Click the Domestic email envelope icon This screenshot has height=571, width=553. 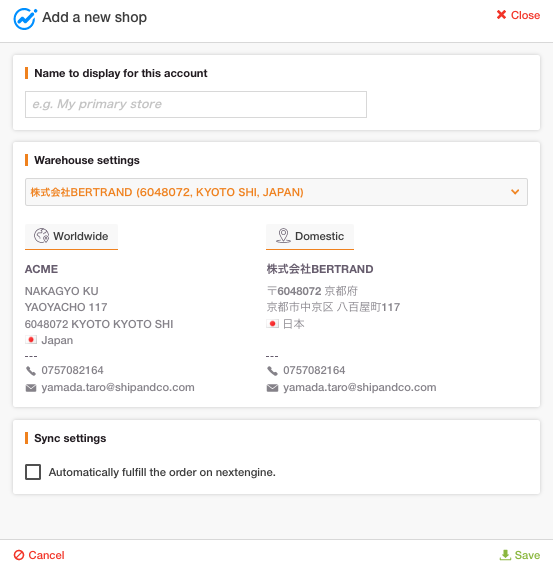(x=272, y=388)
